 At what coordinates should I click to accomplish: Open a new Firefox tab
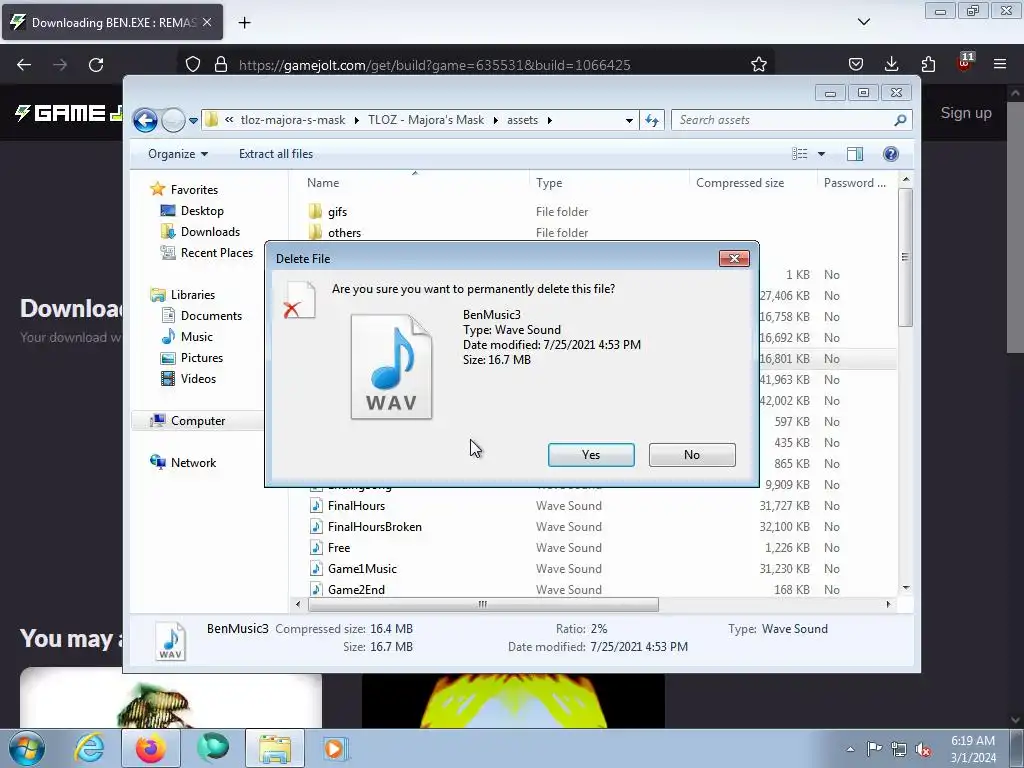(244, 23)
